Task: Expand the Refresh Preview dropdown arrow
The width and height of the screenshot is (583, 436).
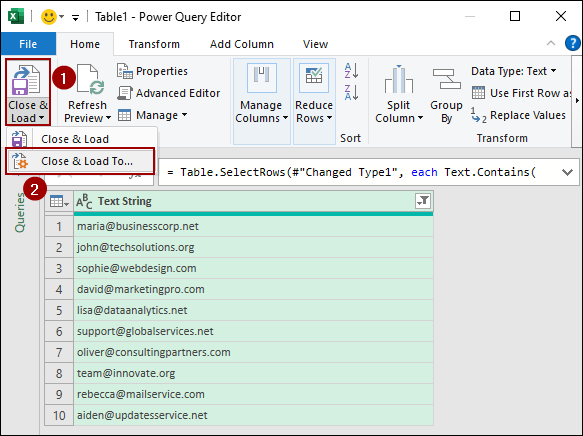Action: [x=108, y=118]
